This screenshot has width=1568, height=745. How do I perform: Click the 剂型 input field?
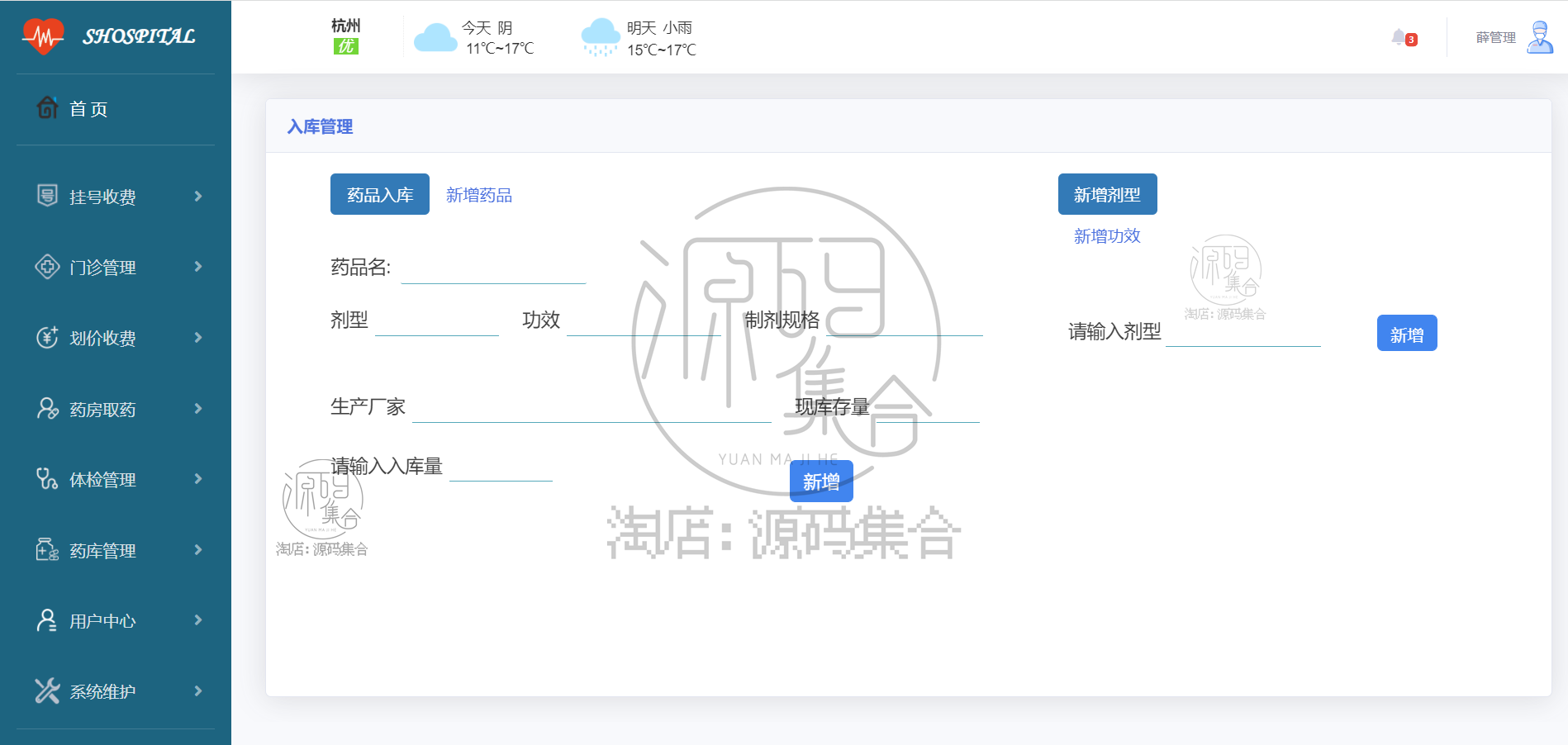pyautogui.click(x=437, y=321)
